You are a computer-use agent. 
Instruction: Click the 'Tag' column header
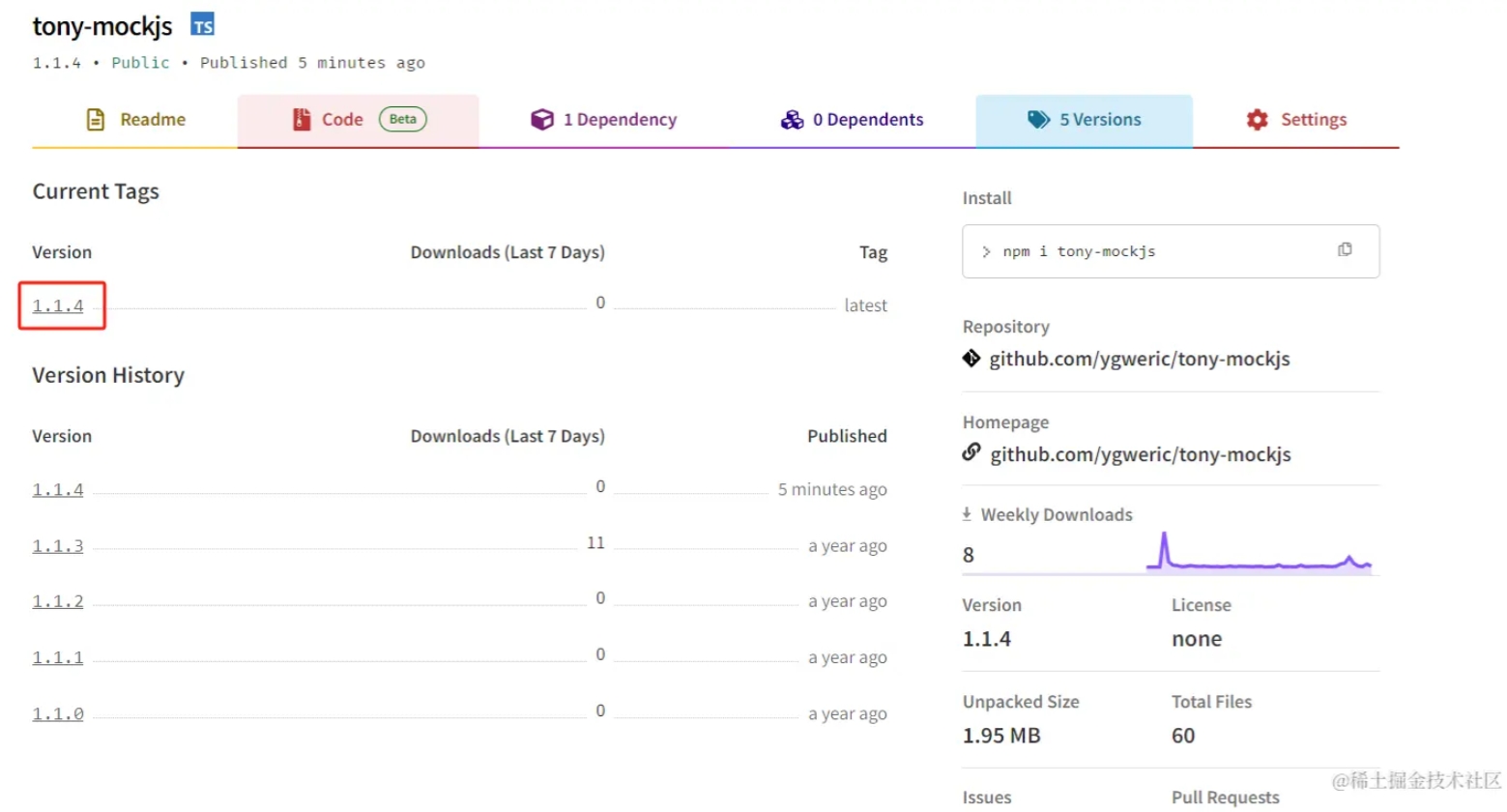(x=873, y=252)
